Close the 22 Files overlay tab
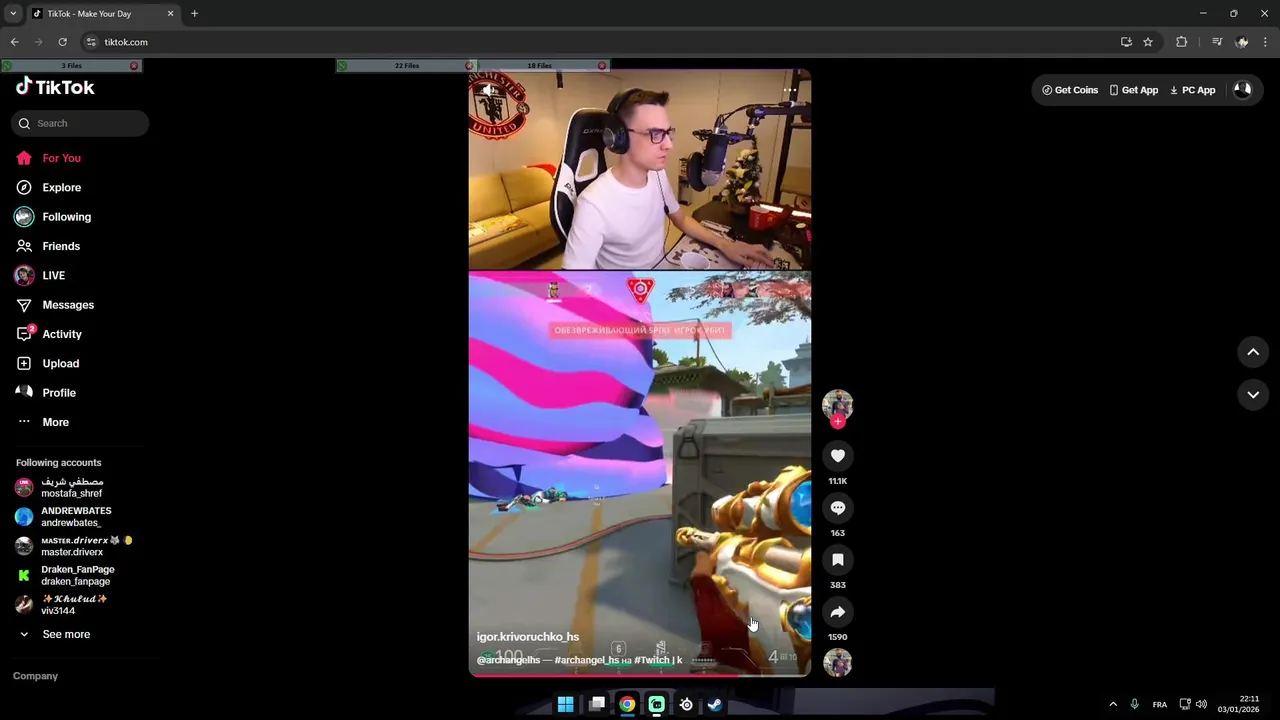1280x720 pixels. click(469, 66)
